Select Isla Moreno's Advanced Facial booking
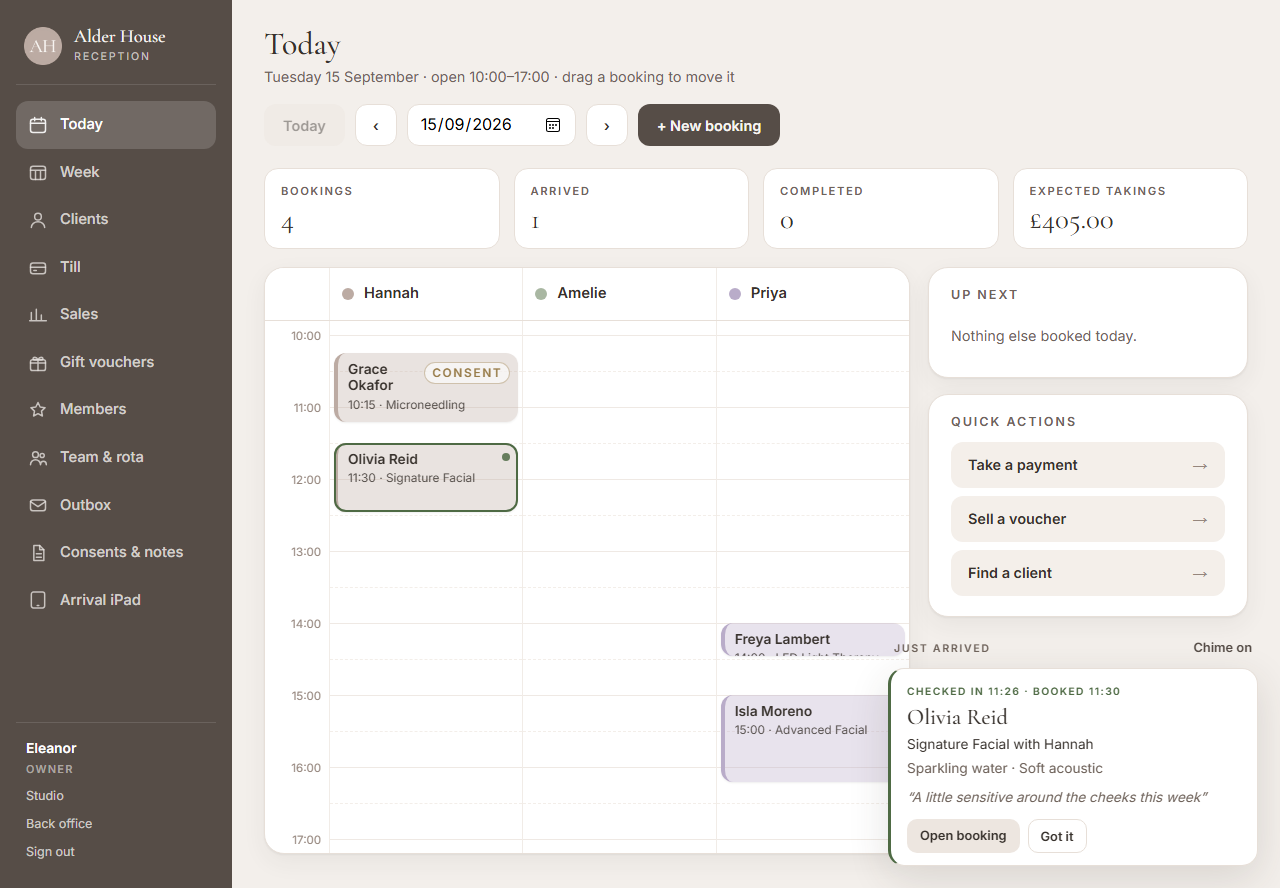1280x888 pixels. pyautogui.click(x=805, y=738)
